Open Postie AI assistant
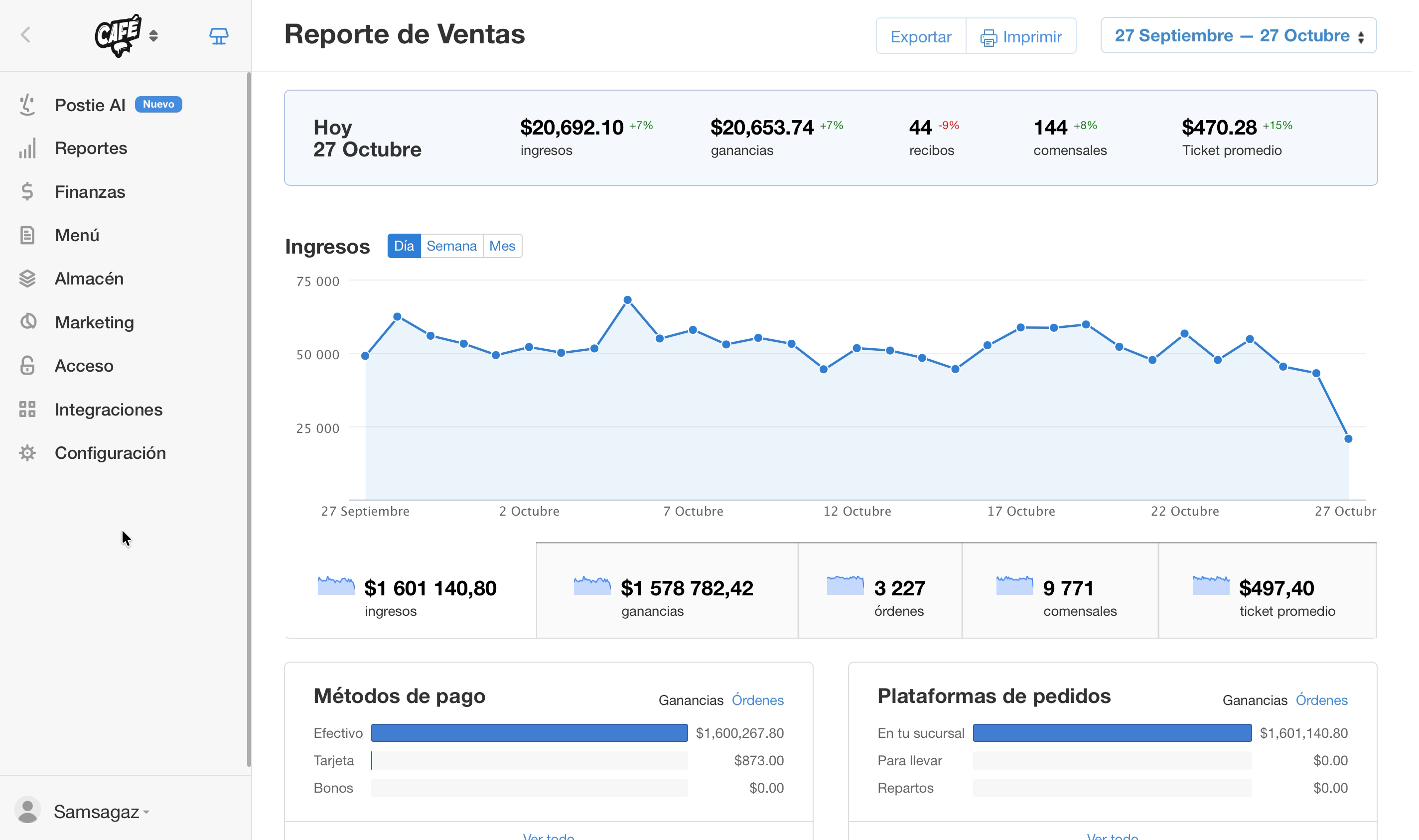1419x840 pixels. [x=90, y=105]
